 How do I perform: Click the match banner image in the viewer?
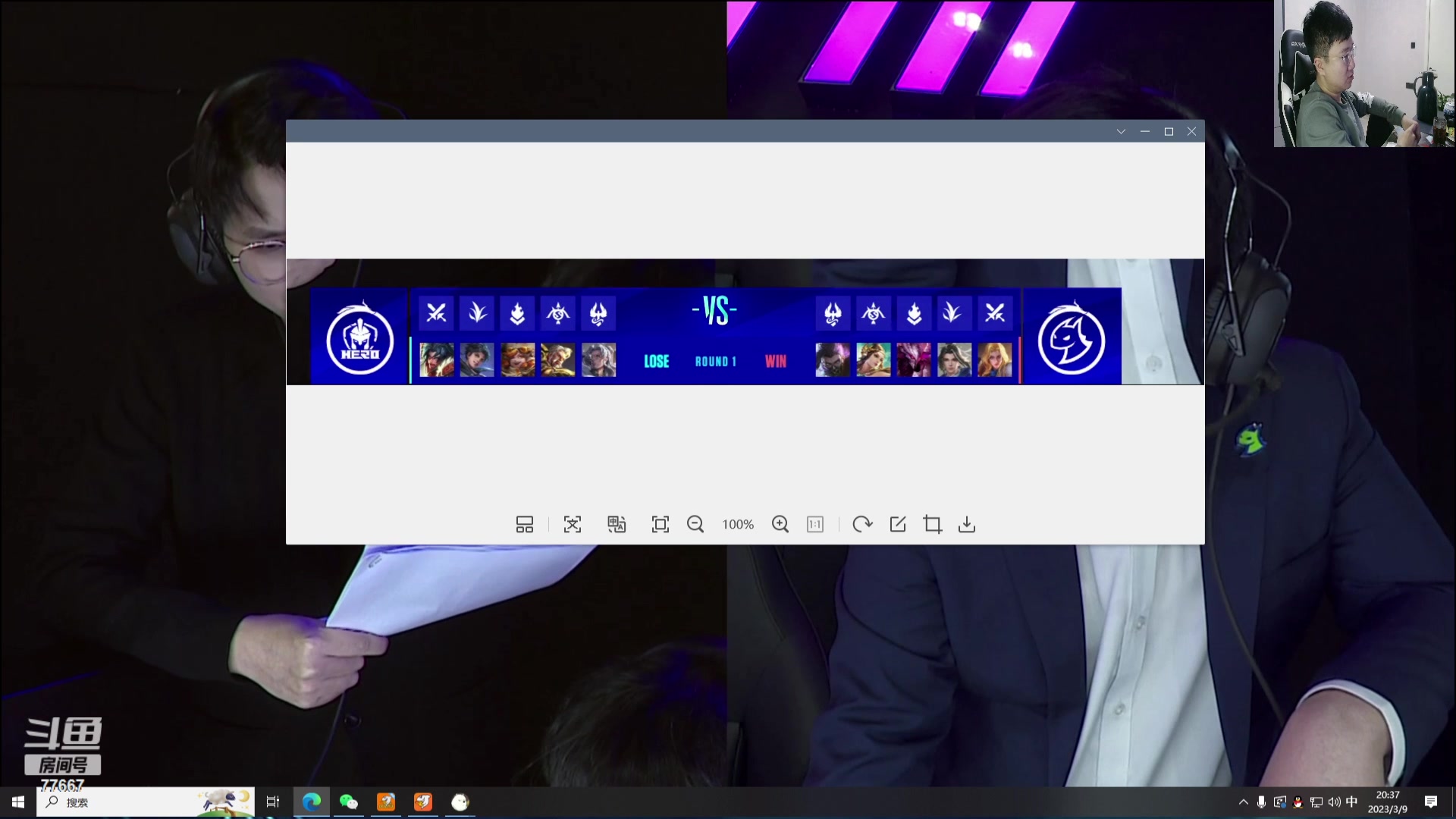tap(745, 322)
